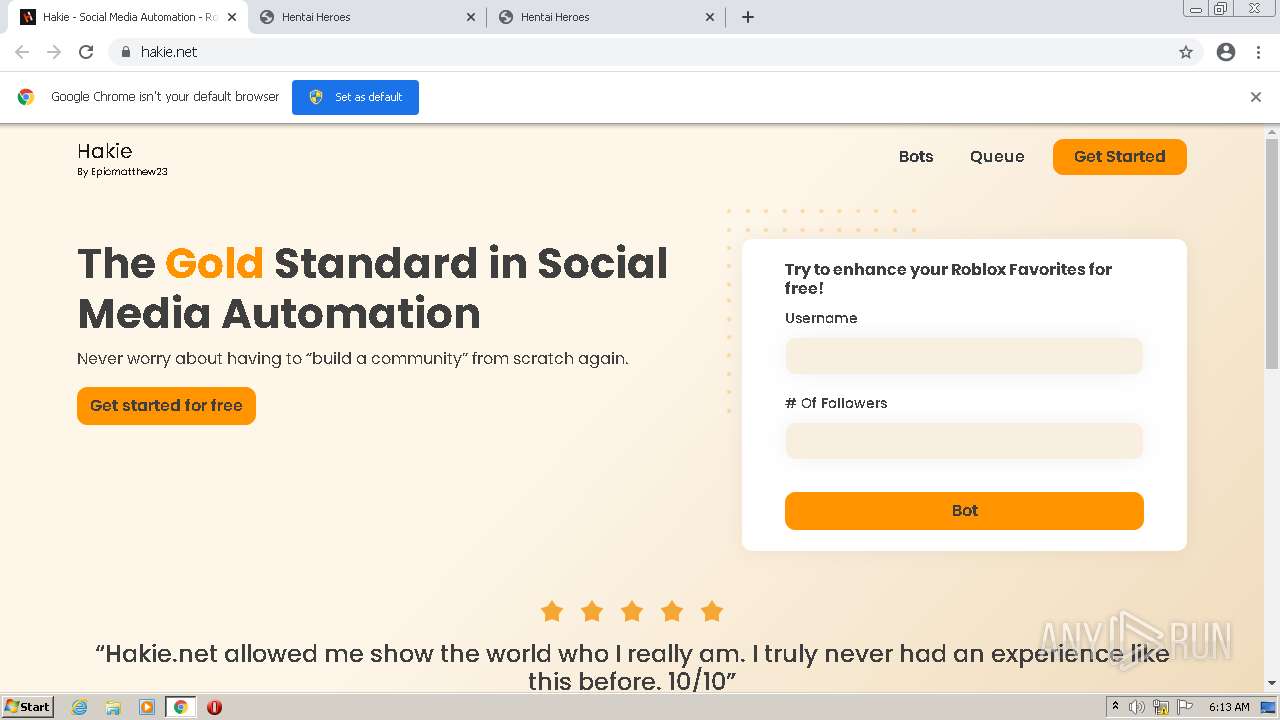The height and width of the screenshot is (720, 1280).
Task: Click the page vertical scrollbar thumb
Action: (1272, 255)
